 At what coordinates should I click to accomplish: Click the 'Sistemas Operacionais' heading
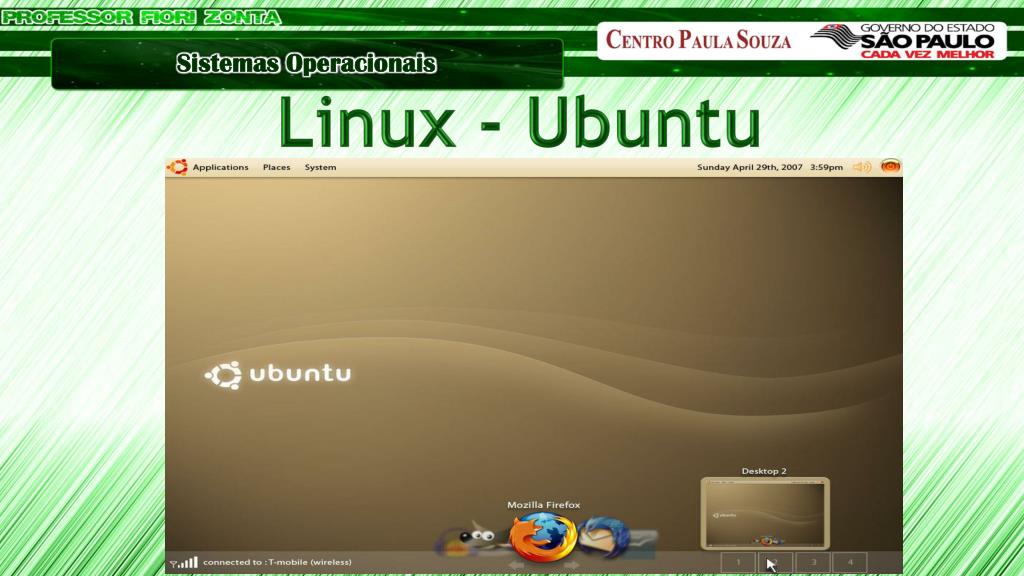pos(306,63)
